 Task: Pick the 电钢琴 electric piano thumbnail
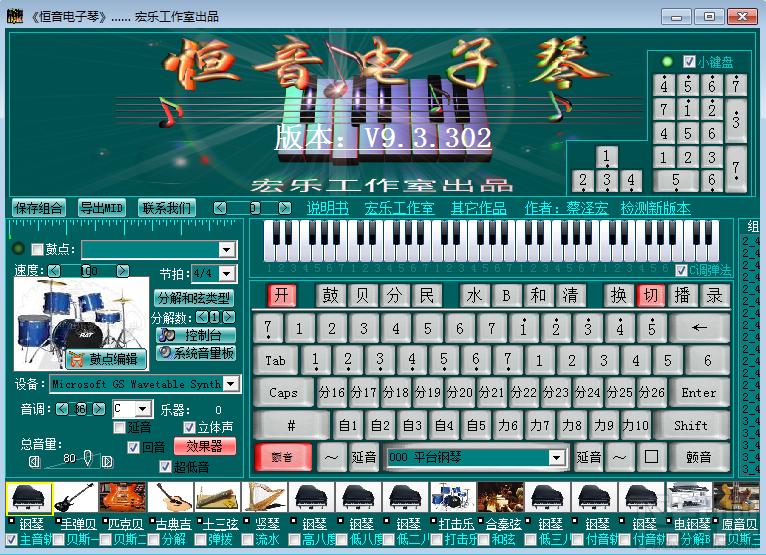(x=689, y=497)
